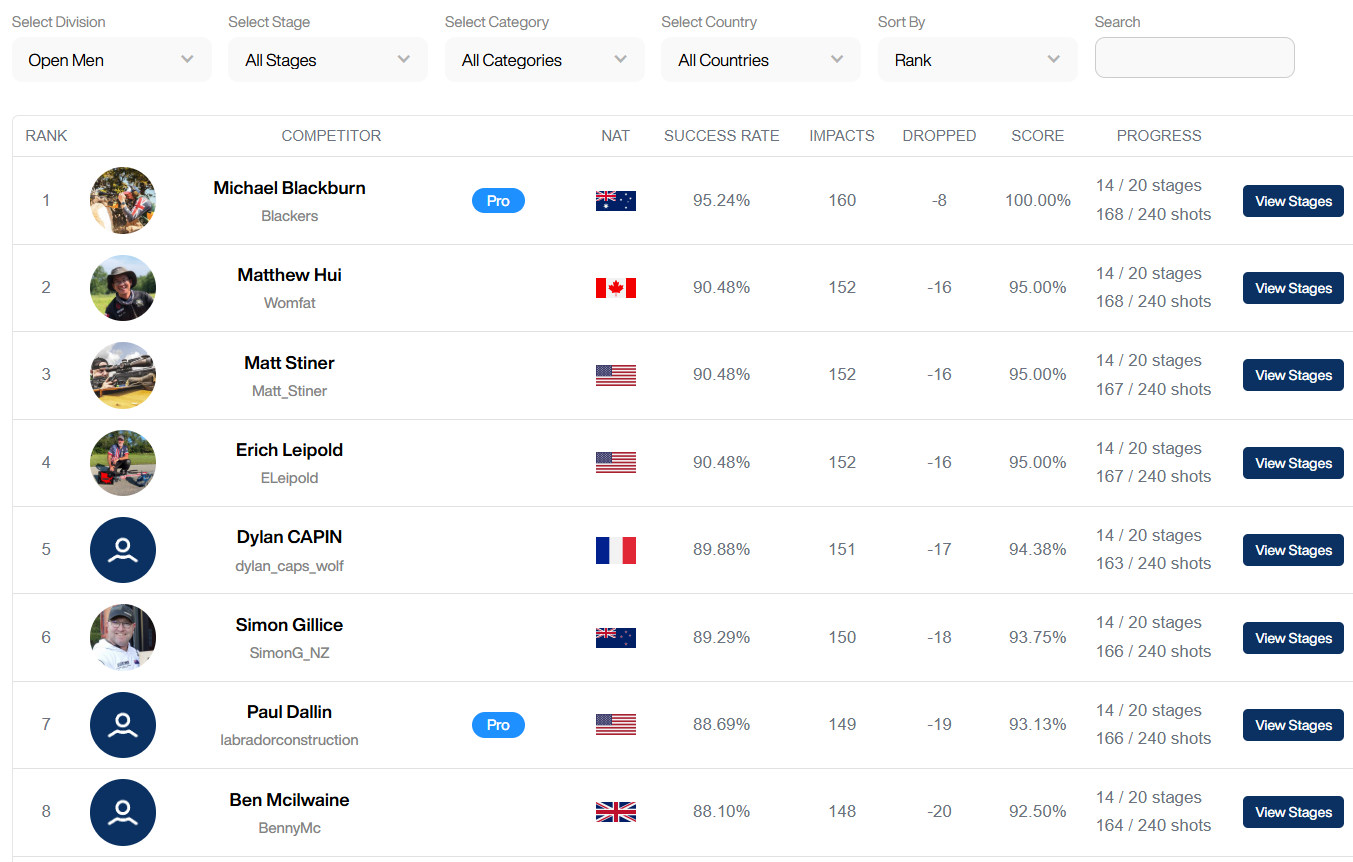Click Michael Blackburn's Pro badge
The image size is (1353, 862).
tap(498, 201)
